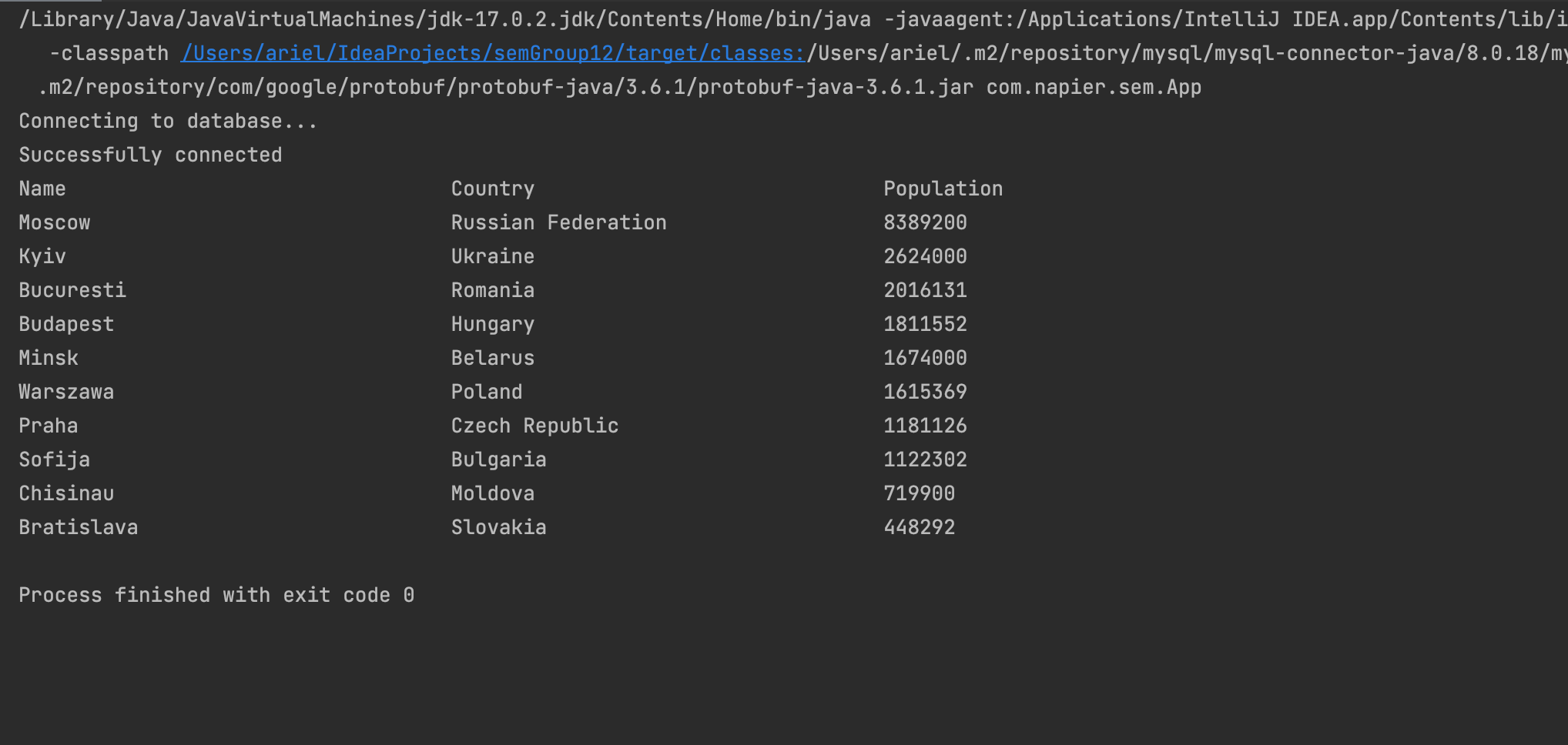Select the city name 'Budapest'
Image resolution: width=1568 pixels, height=745 pixels.
point(66,324)
